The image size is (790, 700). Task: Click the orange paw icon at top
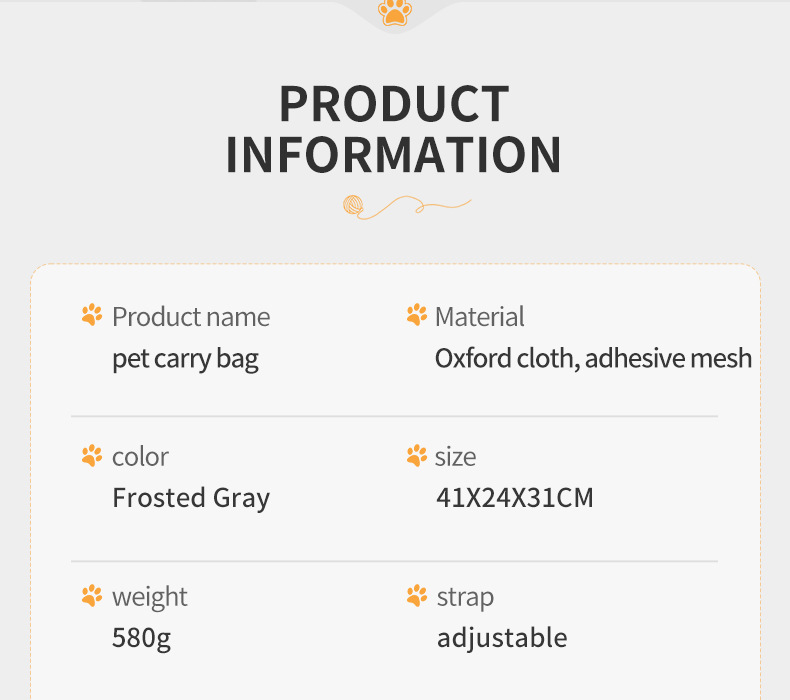[395, 13]
